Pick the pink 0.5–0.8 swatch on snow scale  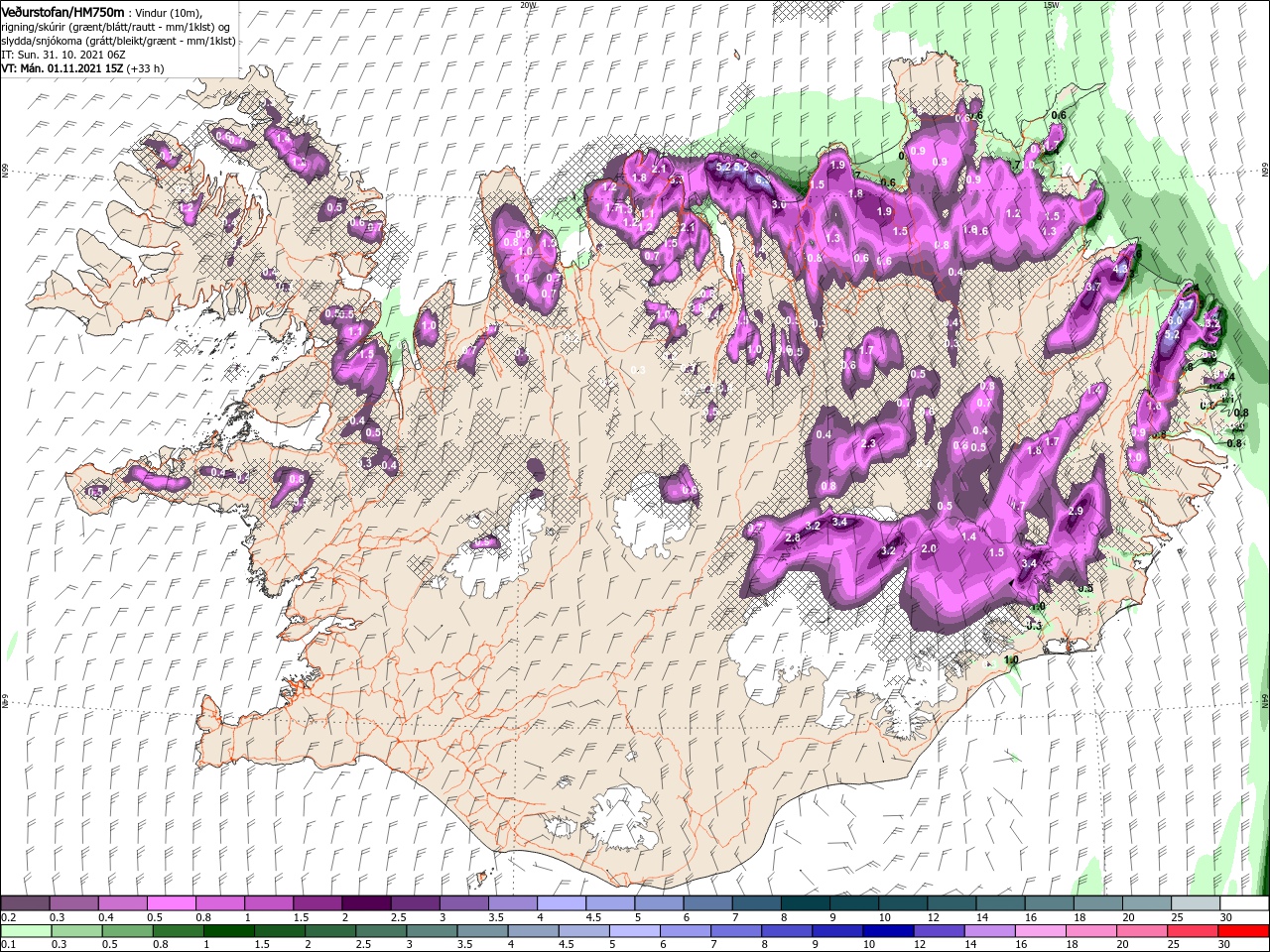click(x=172, y=903)
